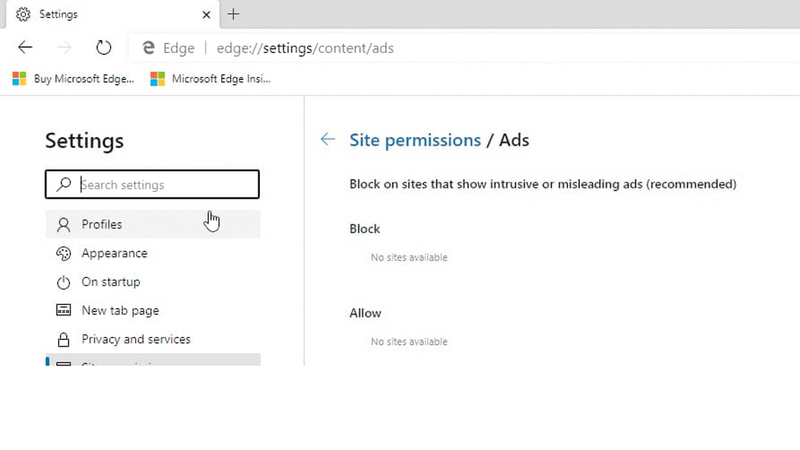Click the Site permissions breadcrumb link
Viewport: 800px width, 450px height.
tap(415, 140)
